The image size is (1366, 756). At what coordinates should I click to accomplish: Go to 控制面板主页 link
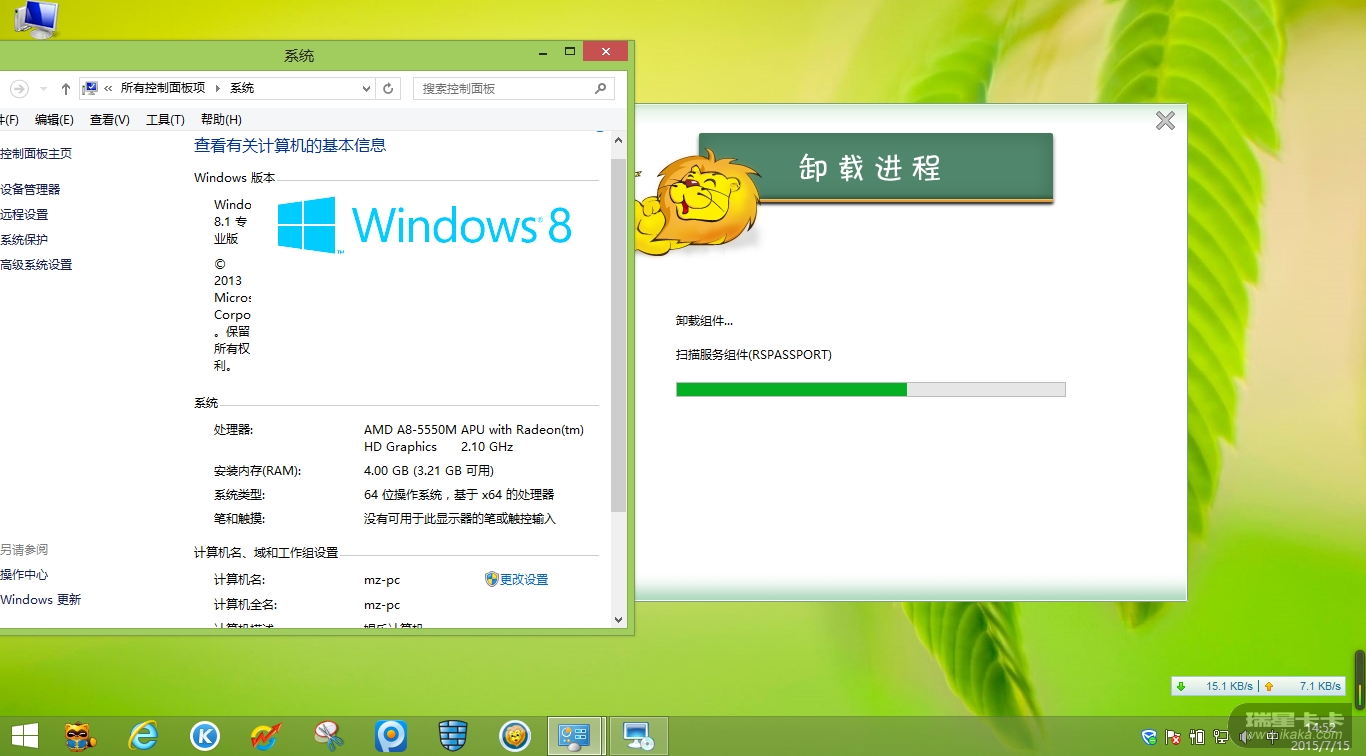click(36, 153)
